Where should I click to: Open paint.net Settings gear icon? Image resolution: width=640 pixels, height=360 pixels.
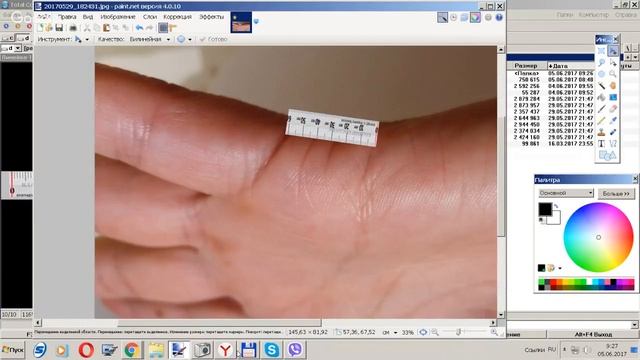488,18
